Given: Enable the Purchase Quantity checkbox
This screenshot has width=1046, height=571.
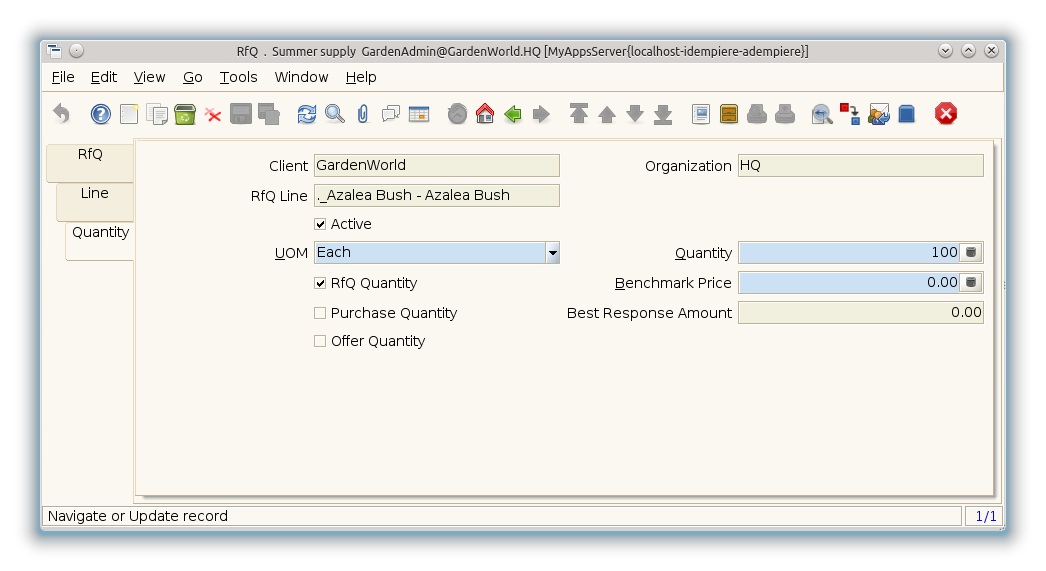Looking at the screenshot, I should [x=320, y=313].
